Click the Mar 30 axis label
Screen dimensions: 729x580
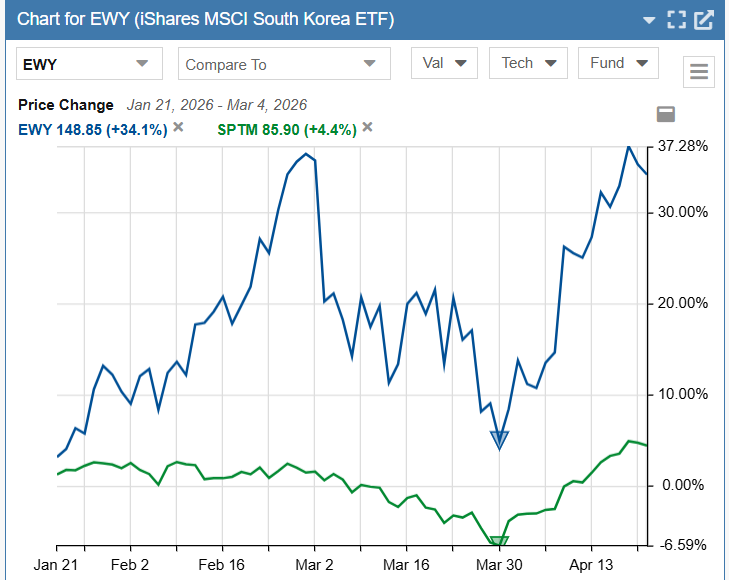pos(499,565)
